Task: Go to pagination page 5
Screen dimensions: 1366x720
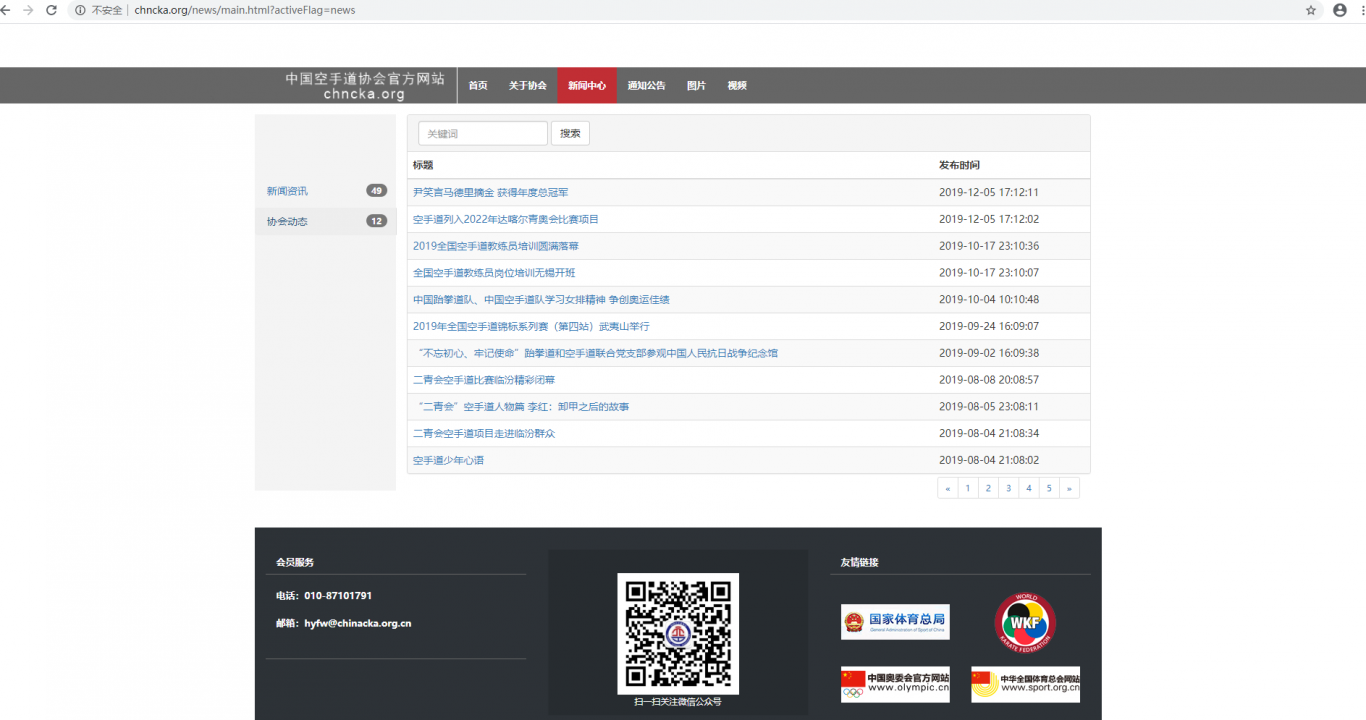Action: pyautogui.click(x=1049, y=488)
